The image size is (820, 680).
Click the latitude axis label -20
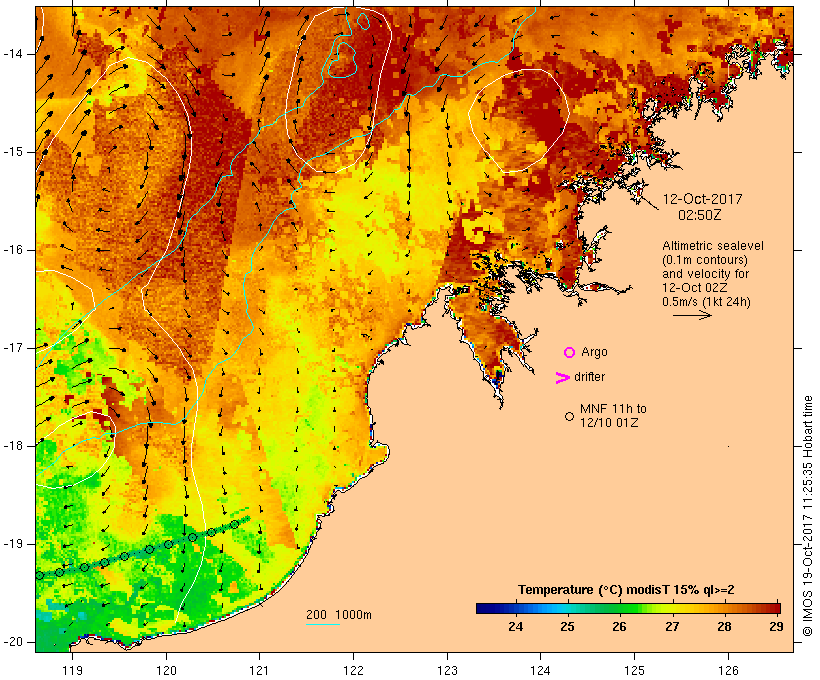[13, 642]
